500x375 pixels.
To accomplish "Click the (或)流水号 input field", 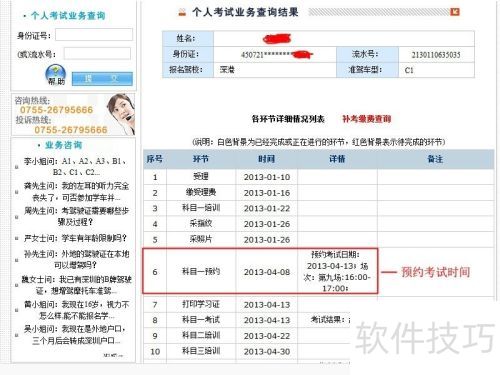I will tap(97, 53).
